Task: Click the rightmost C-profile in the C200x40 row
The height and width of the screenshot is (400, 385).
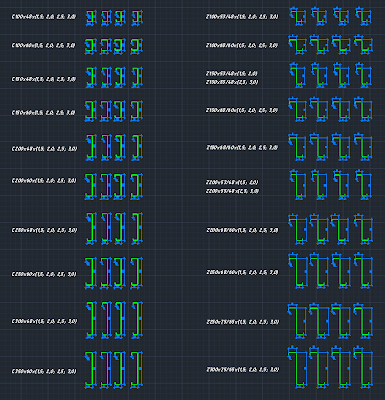Action: click(x=137, y=148)
